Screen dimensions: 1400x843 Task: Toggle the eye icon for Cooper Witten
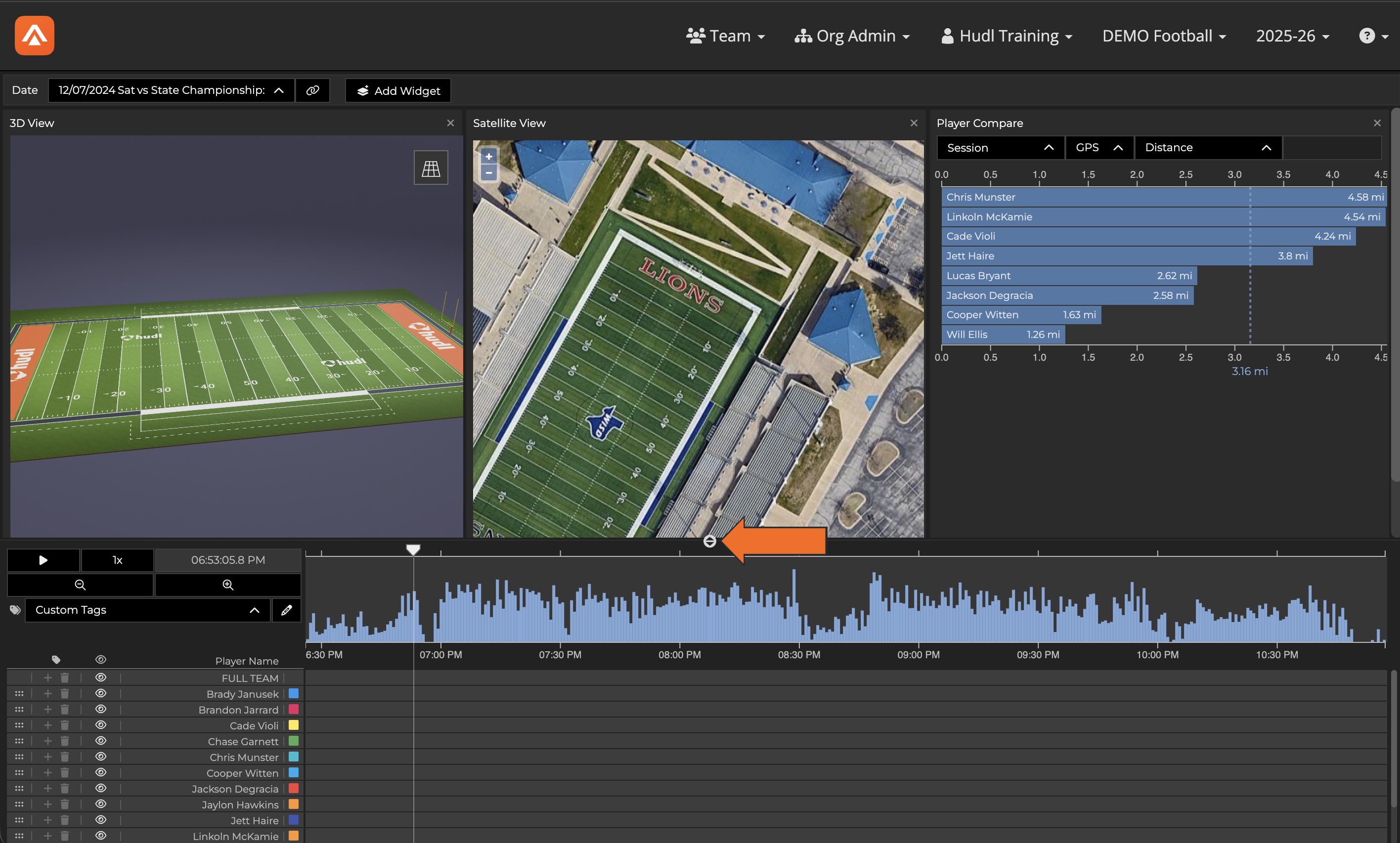coord(100,772)
